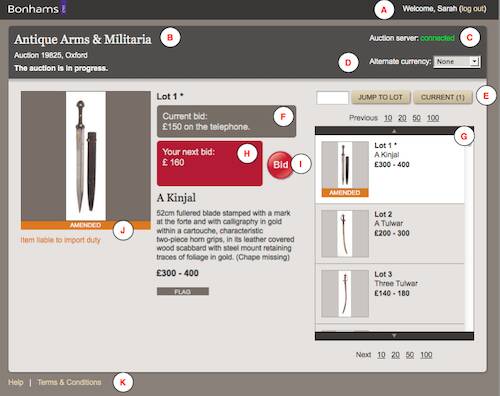Click the 'A Kinjal' heading

pyautogui.click(x=176, y=198)
